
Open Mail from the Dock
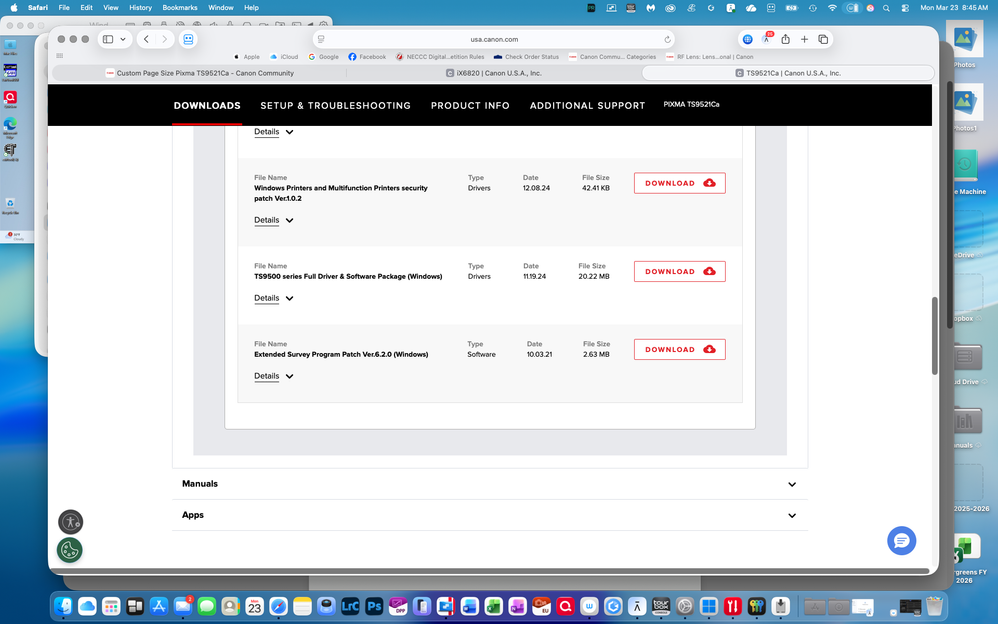(x=183, y=606)
